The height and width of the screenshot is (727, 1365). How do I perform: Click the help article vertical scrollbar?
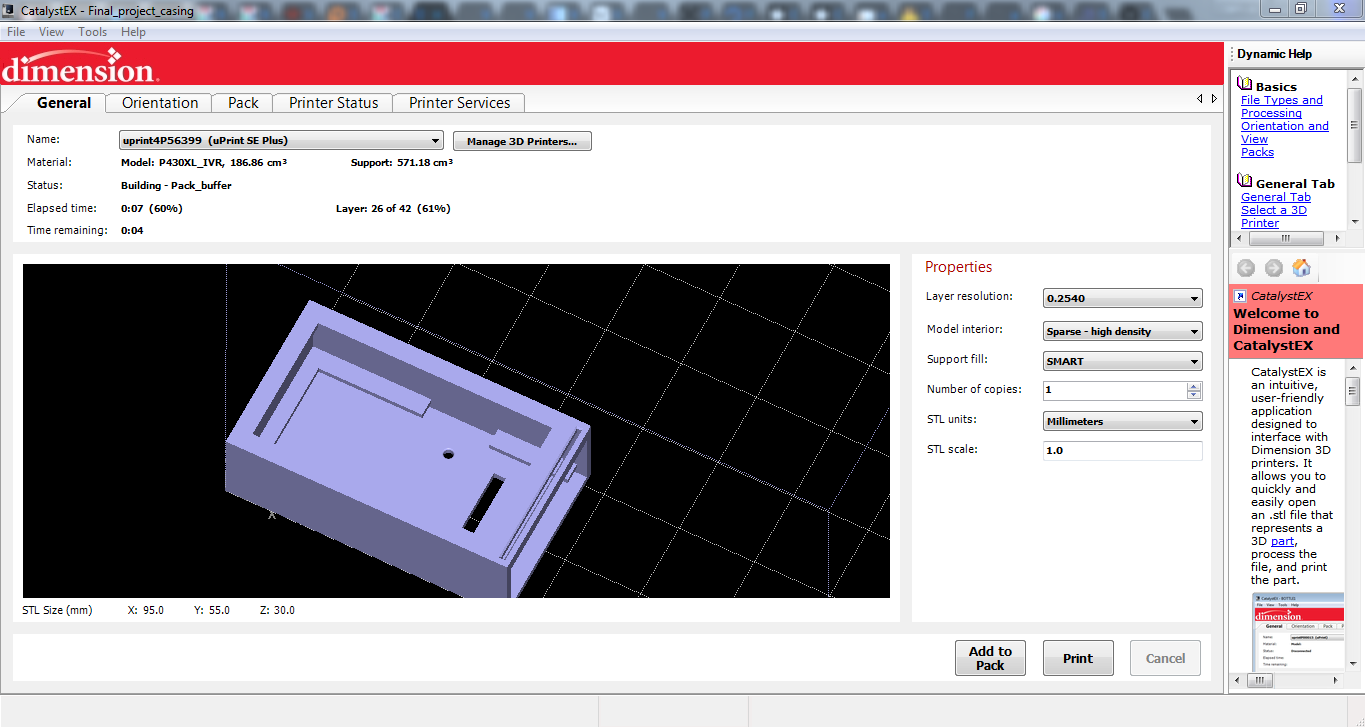1354,515
